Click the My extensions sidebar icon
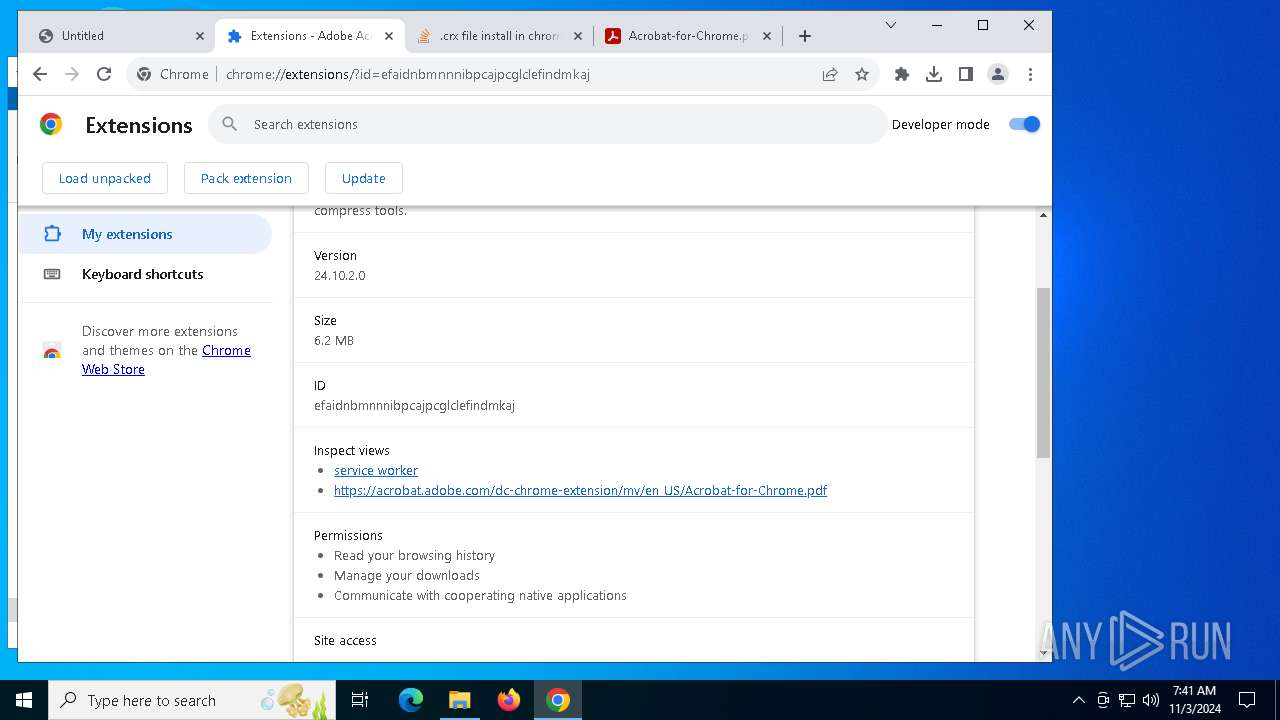 [52, 234]
